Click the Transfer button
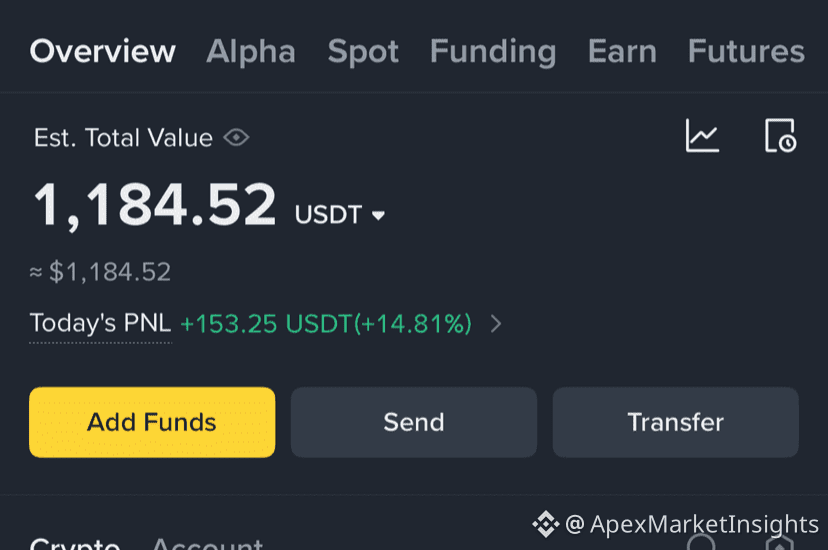The image size is (828, 550). [675, 422]
